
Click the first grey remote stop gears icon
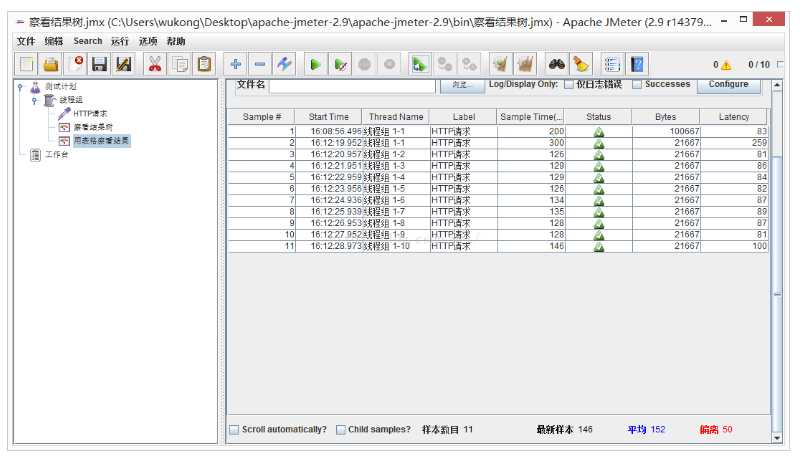[x=444, y=64]
